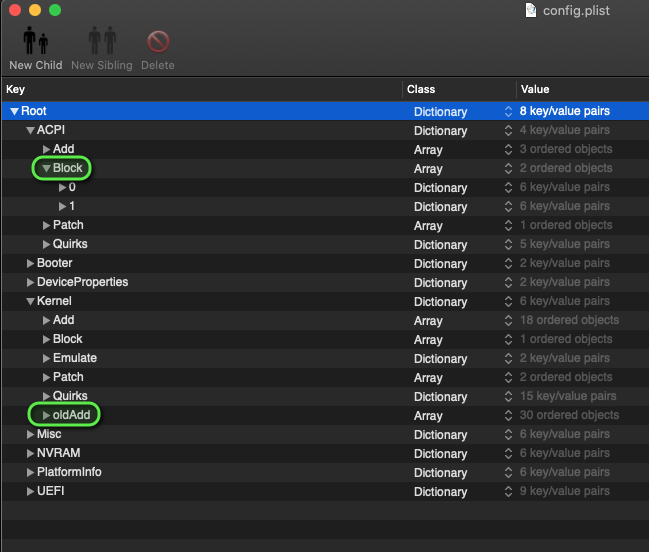Open class stepper for Misc row
649x552 pixels.
508,434
